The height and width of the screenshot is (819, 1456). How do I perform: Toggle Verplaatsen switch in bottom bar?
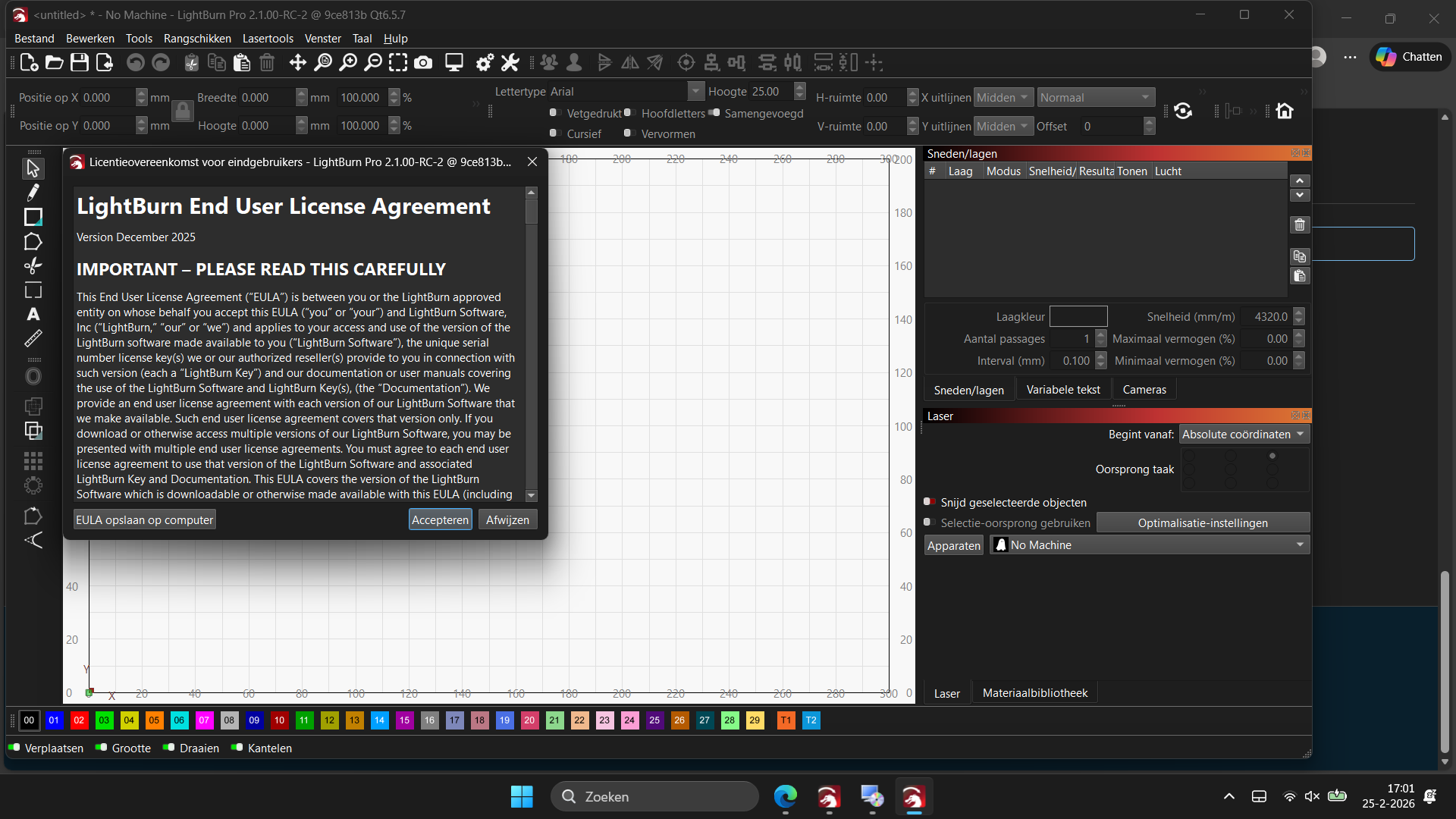14,748
